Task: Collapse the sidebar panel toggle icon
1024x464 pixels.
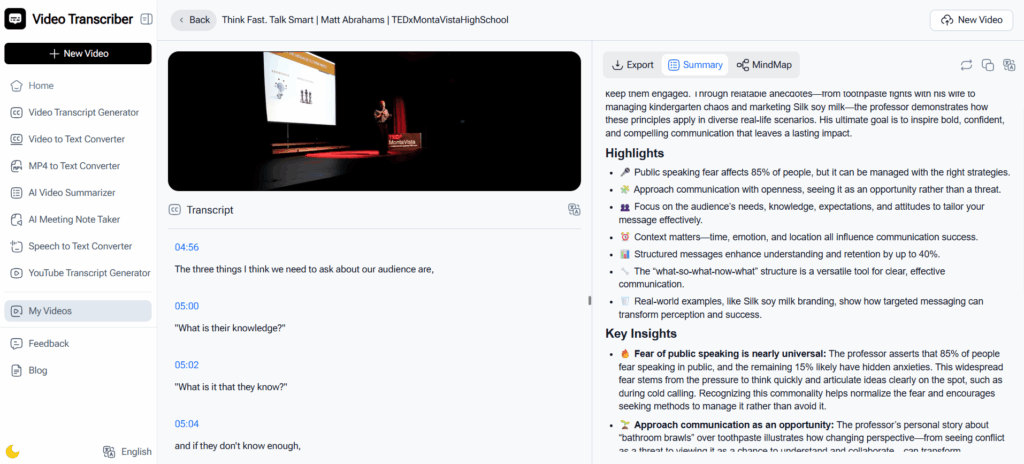Action: tap(146, 20)
